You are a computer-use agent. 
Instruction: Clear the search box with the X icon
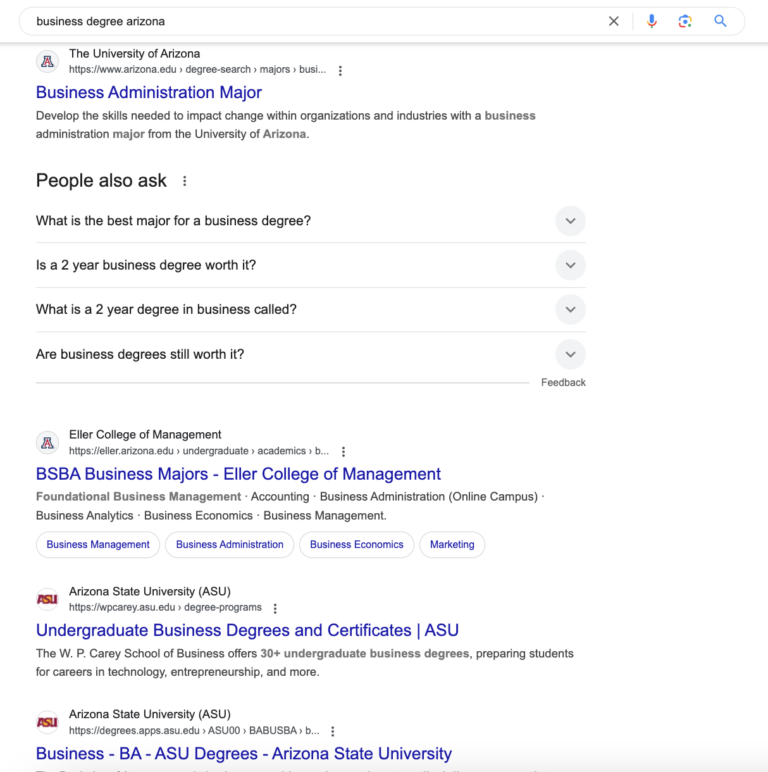(x=613, y=21)
